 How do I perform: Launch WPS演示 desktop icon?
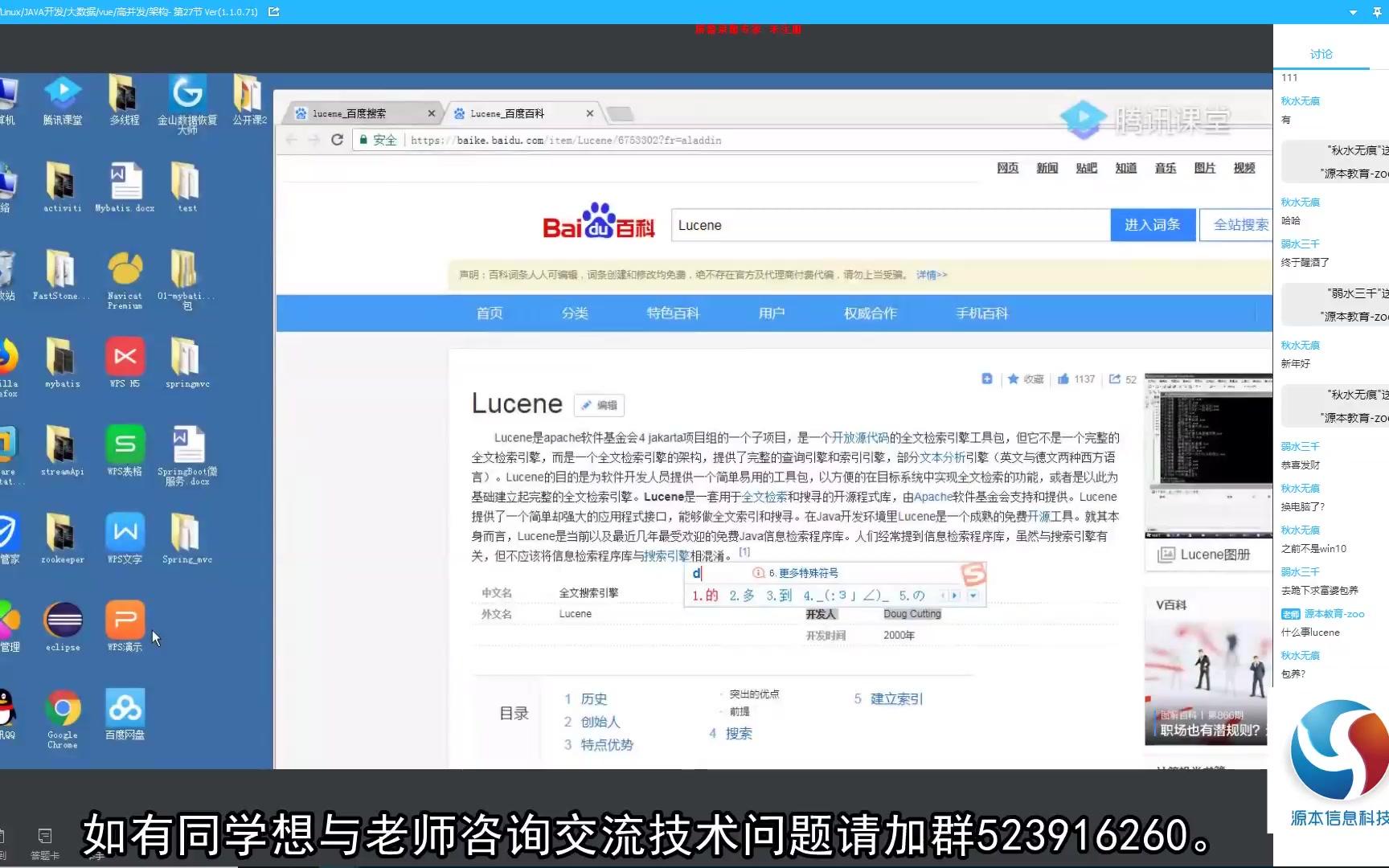(125, 626)
